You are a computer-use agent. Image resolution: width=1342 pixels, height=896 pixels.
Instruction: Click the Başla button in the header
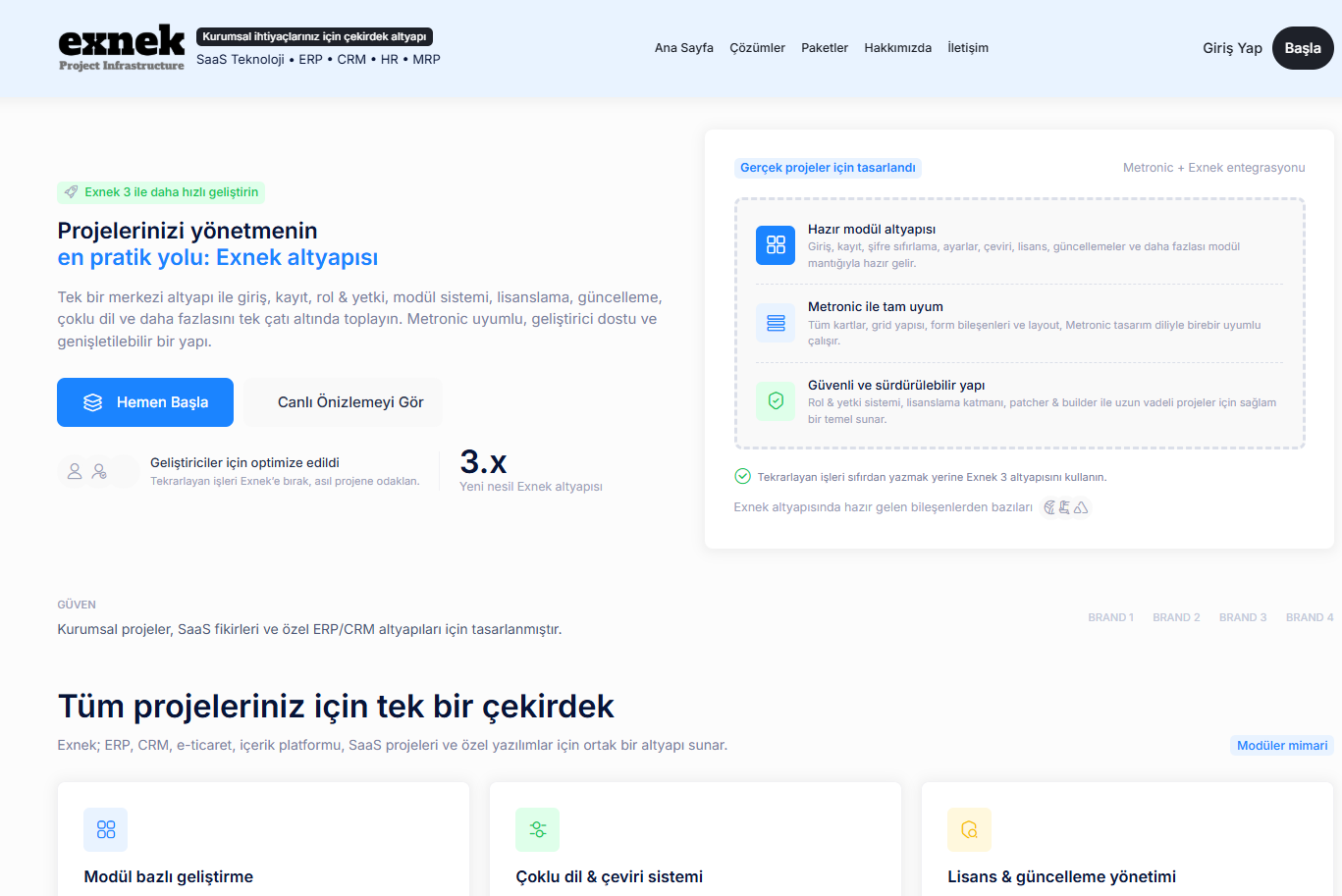(x=1303, y=47)
